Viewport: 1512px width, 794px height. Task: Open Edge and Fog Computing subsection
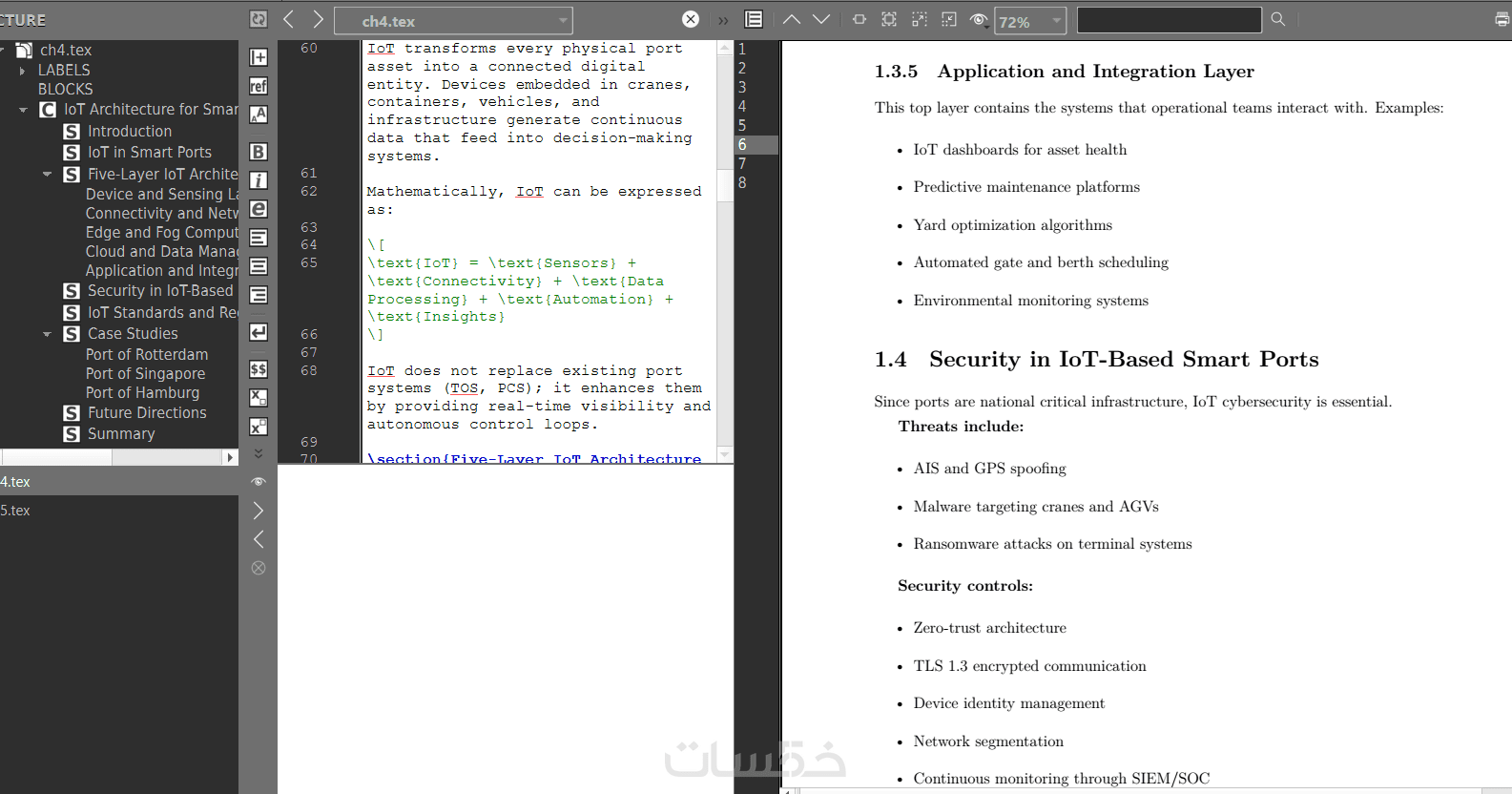[x=162, y=233]
